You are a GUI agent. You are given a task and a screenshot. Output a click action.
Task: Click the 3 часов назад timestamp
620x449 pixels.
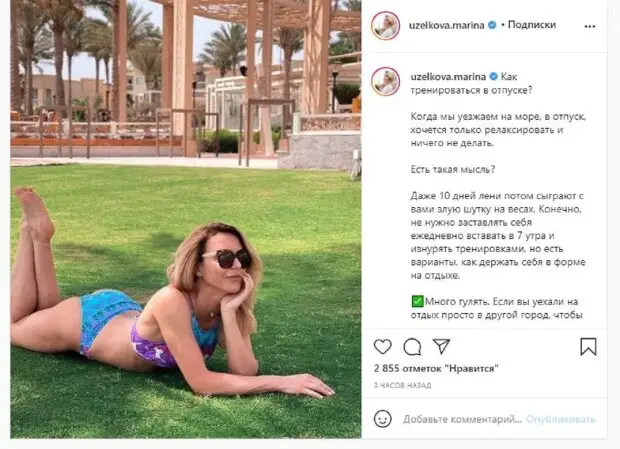click(403, 385)
